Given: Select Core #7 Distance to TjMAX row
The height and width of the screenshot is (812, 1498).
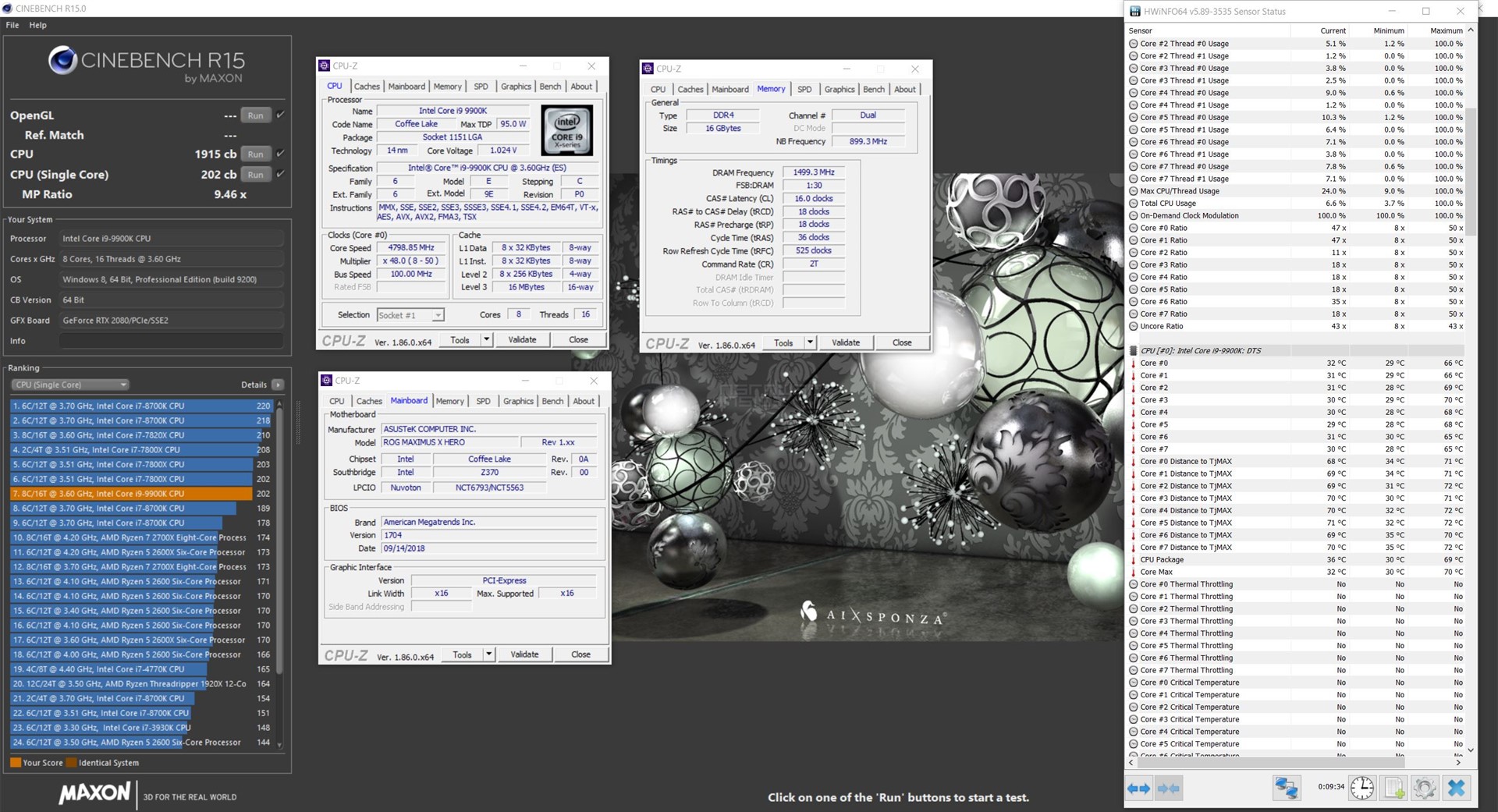Looking at the screenshot, I should (x=1297, y=548).
